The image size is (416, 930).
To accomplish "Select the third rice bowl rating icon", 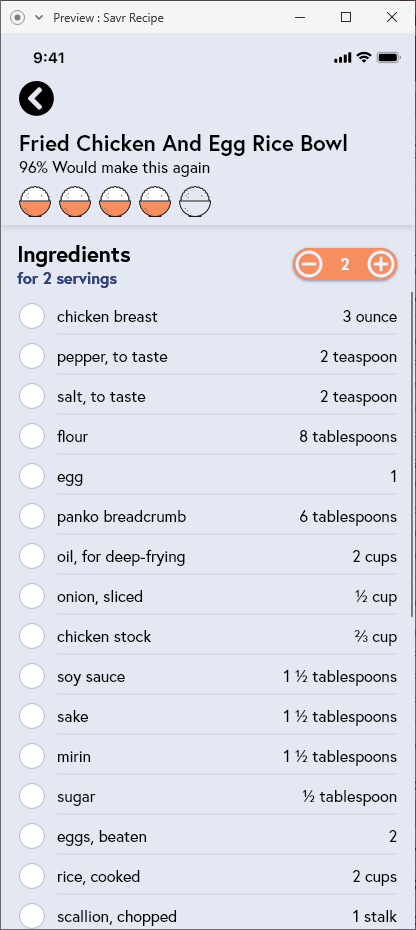I will [115, 202].
